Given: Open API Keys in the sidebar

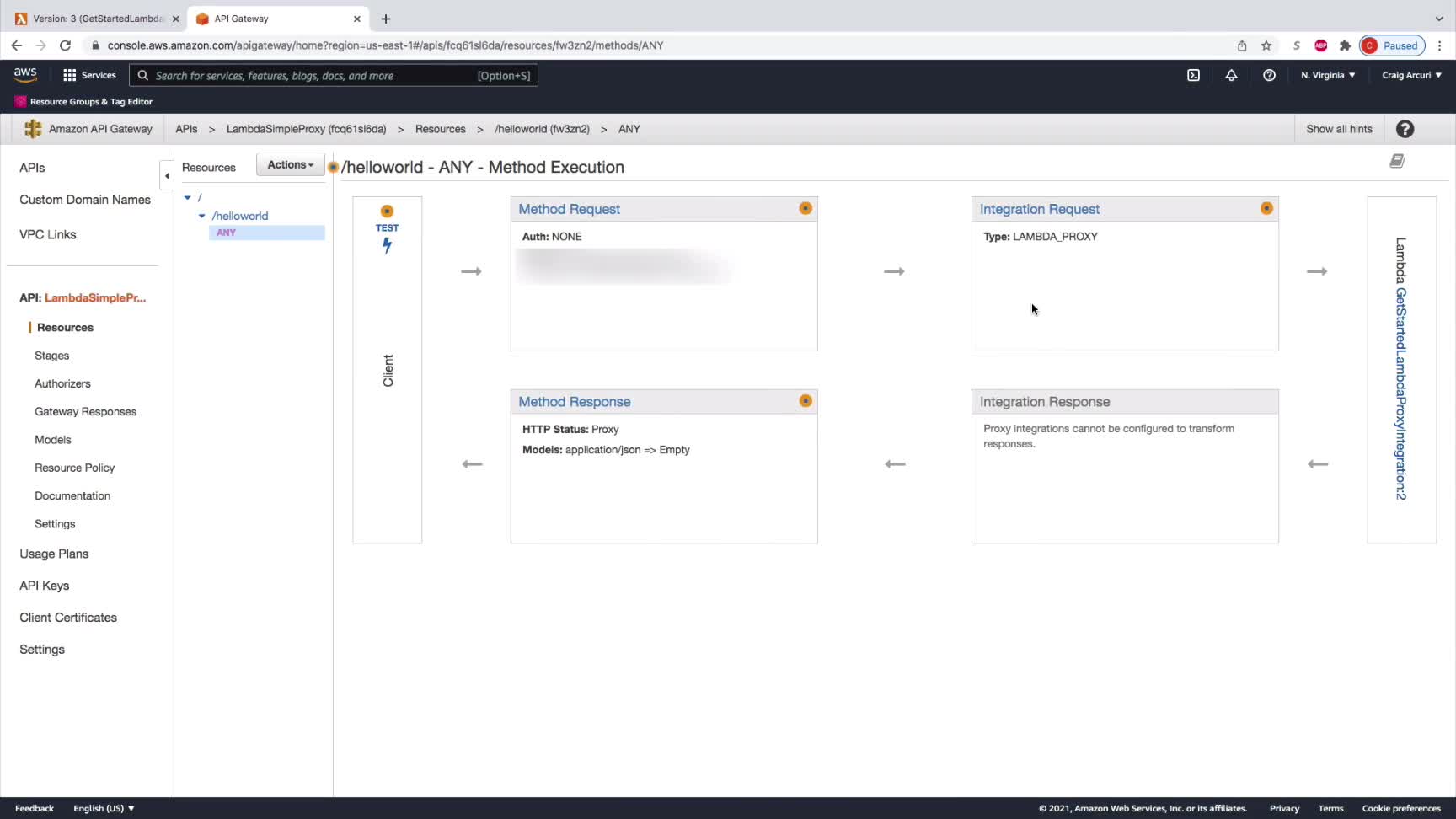Looking at the screenshot, I should tap(44, 586).
